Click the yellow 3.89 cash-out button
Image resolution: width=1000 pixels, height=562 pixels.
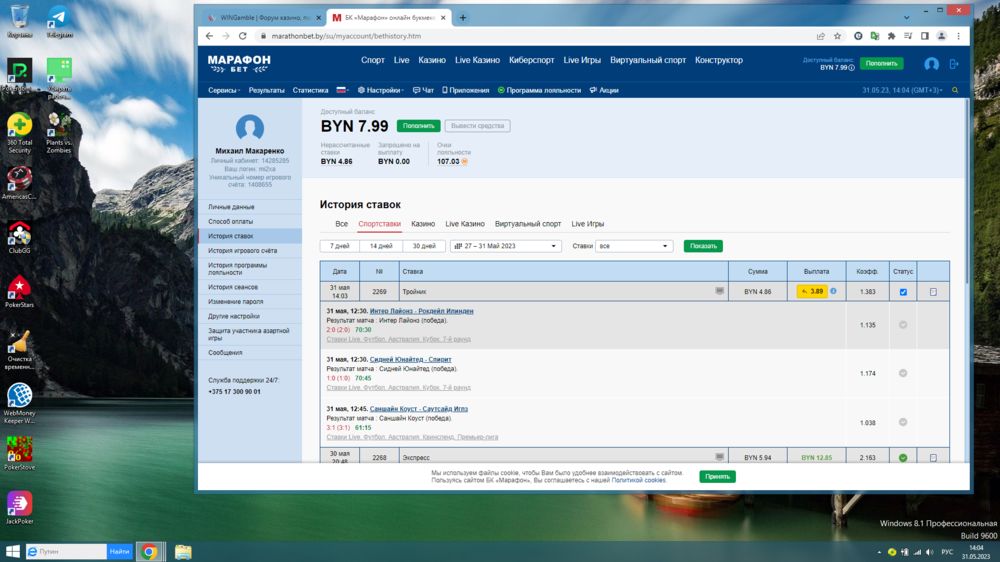[812, 292]
